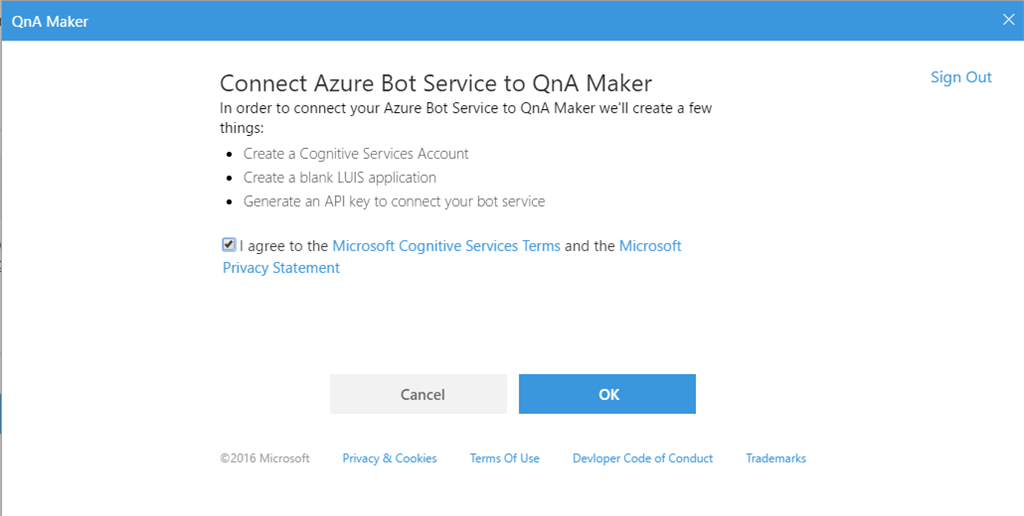The image size is (1024, 516).
Task: Open the Devloper Code of Conduct link
Action: tap(642, 458)
